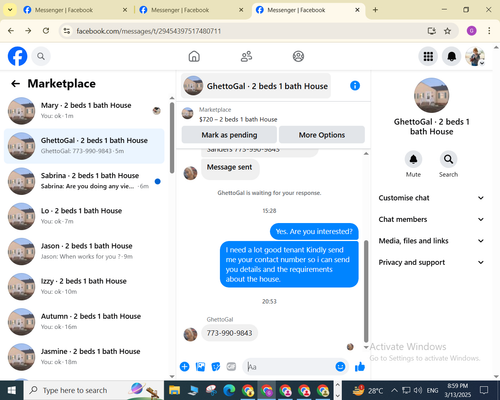500x400 pixels.
Task: Search within the GhettoGal conversation
Action: [448, 159]
